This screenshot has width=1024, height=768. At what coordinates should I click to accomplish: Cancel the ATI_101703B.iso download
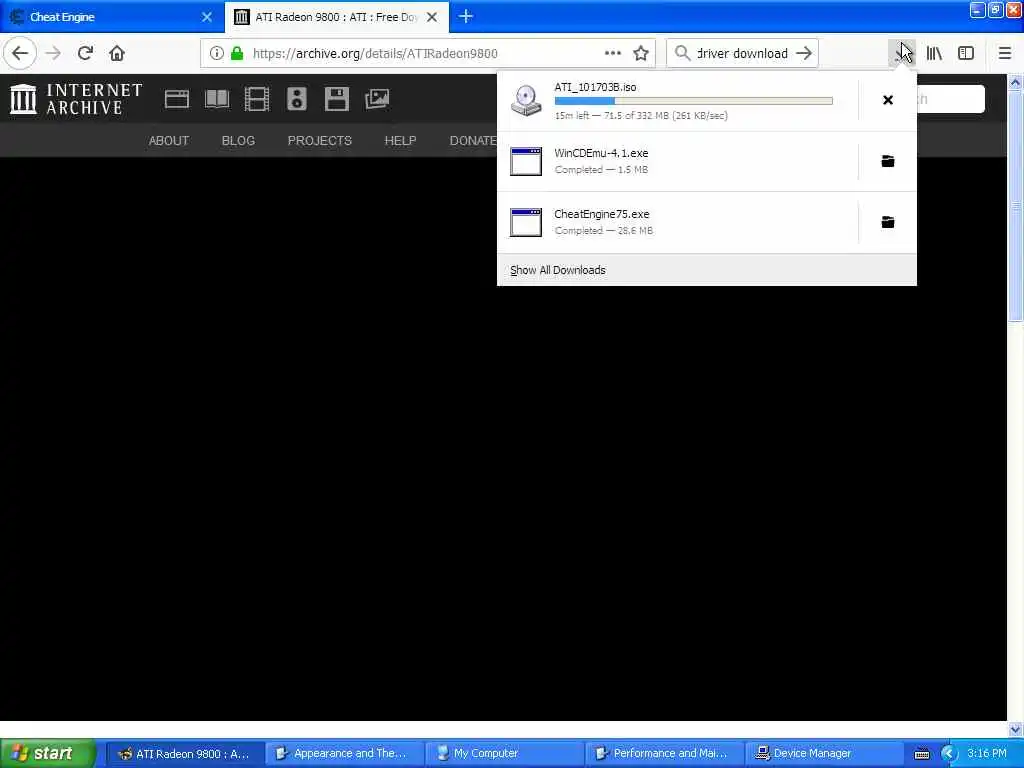(x=888, y=100)
